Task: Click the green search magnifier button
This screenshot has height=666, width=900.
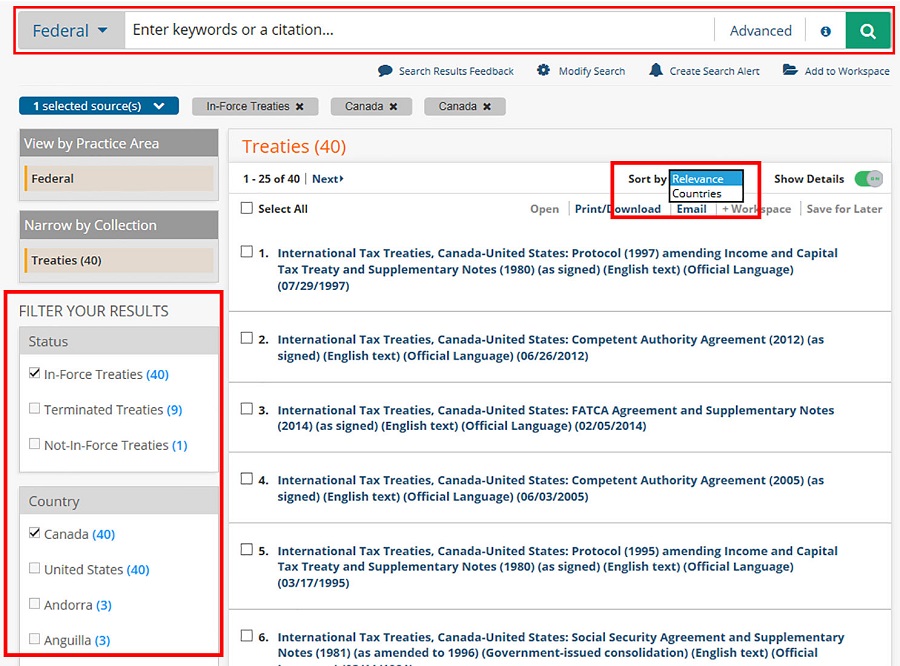Action: point(867,31)
